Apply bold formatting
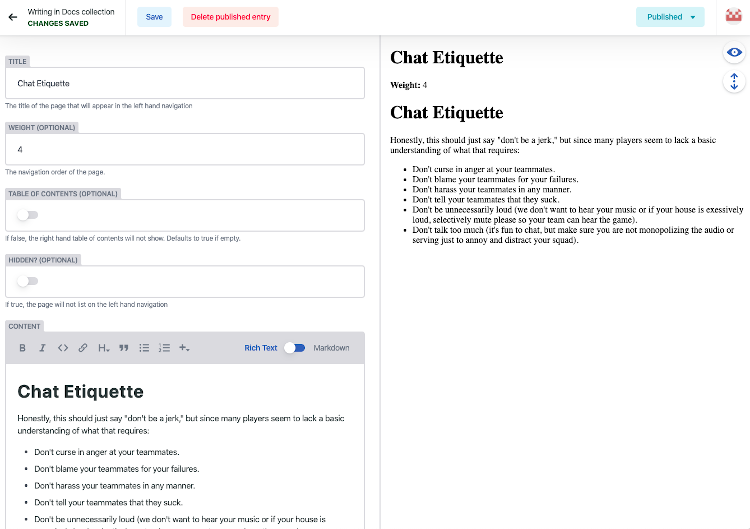 point(22,348)
